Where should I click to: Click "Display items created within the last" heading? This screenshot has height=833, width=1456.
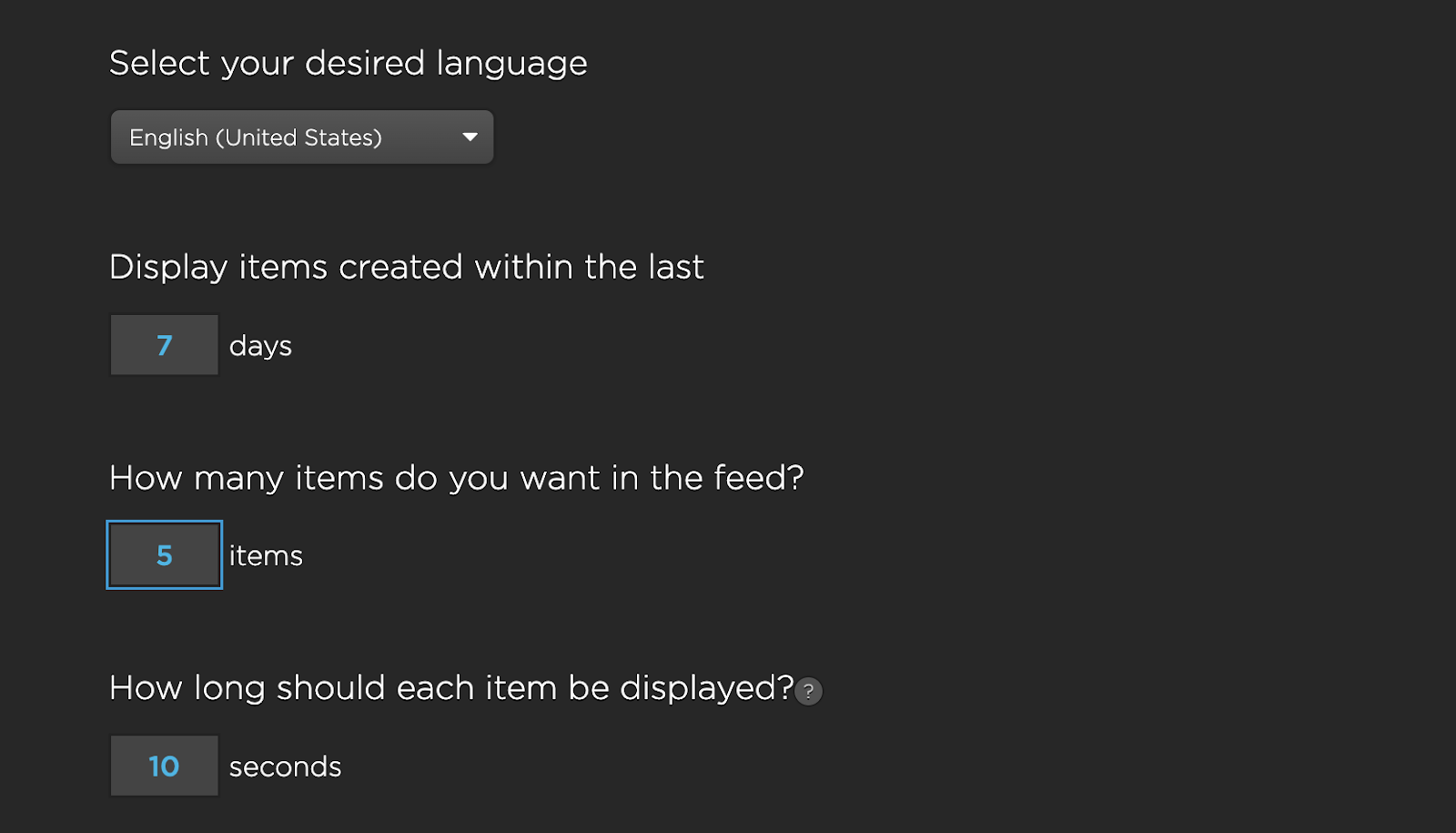(406, 268)
